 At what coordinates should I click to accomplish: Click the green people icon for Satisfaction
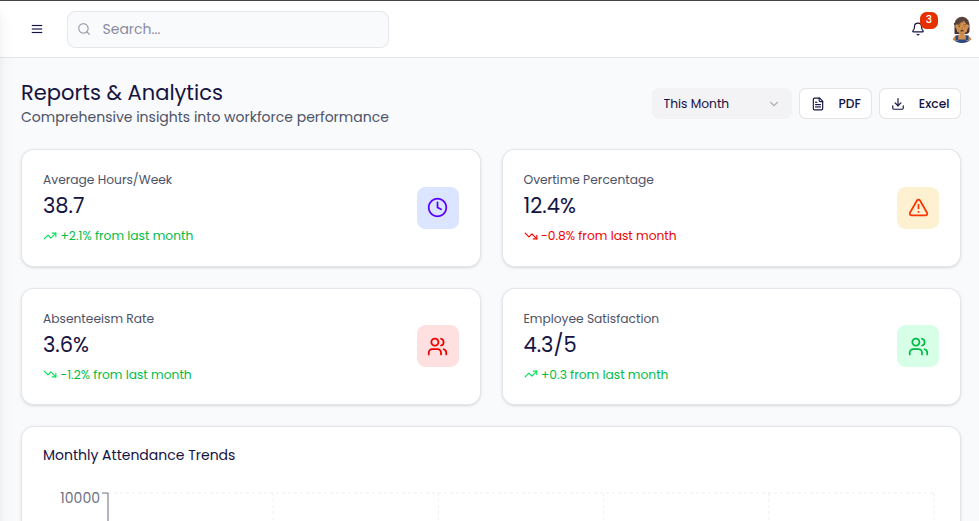[x=917, y=346]
